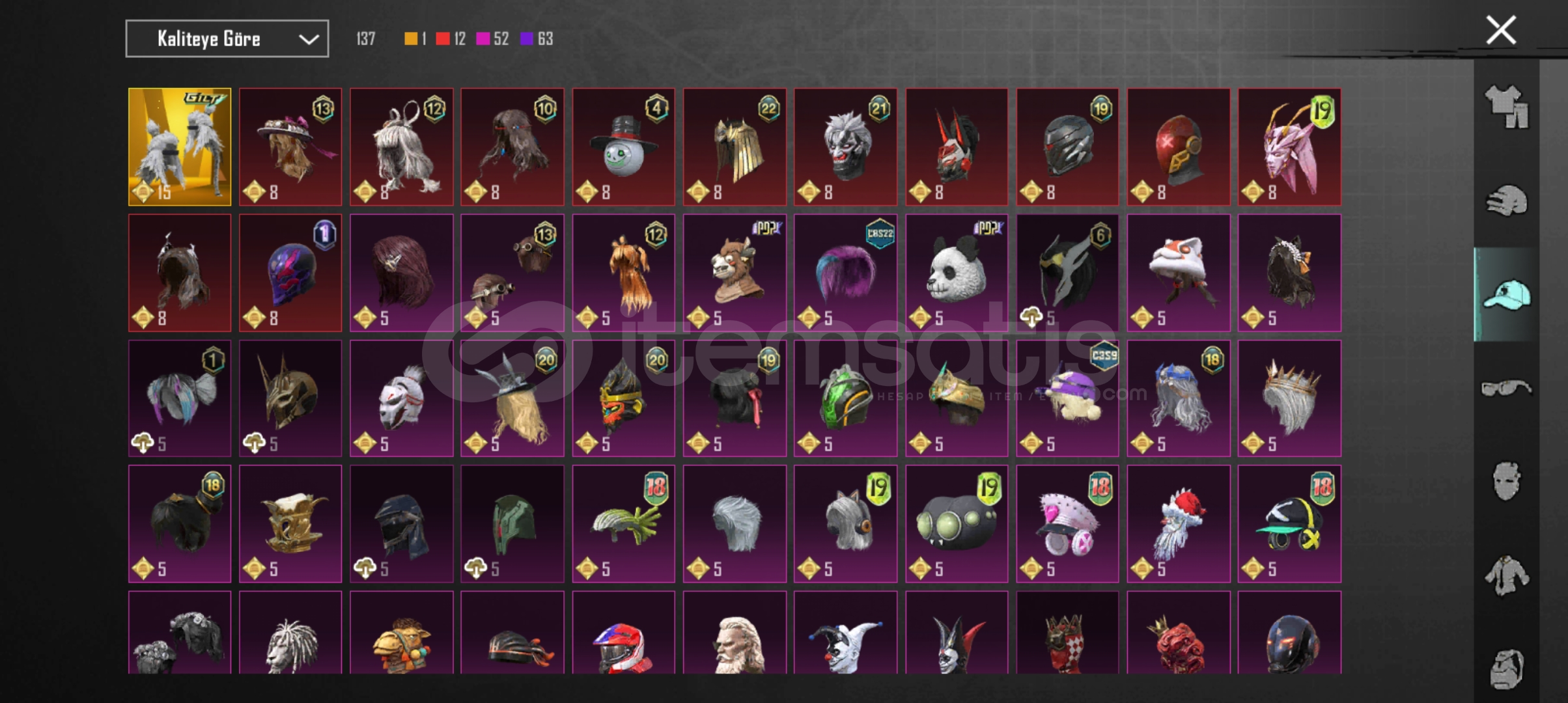Screen dimensions: 1568x703
Task: Select the headwear cap category icon
Action: pos(1506,294)
